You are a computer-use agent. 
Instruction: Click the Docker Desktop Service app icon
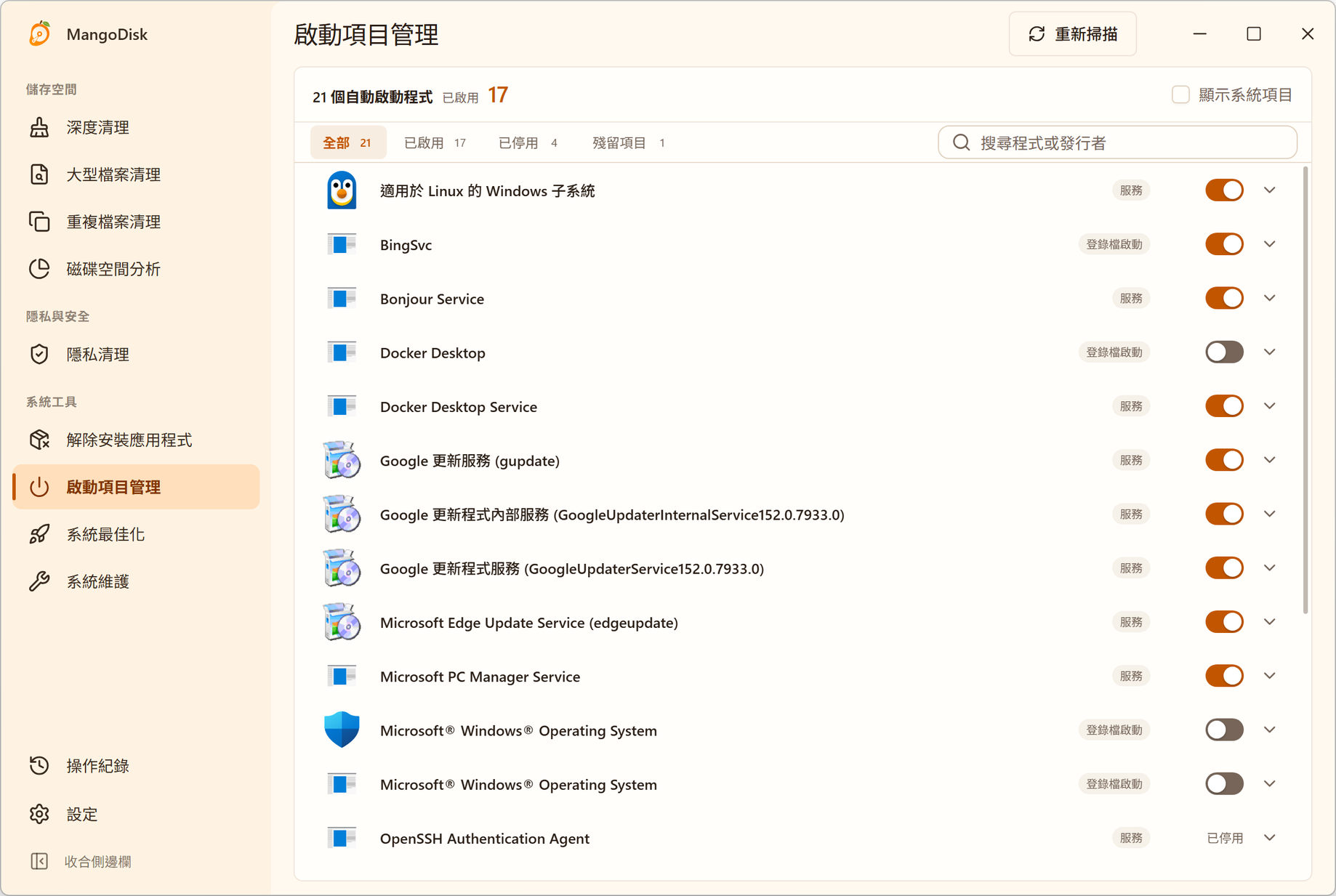342,406
